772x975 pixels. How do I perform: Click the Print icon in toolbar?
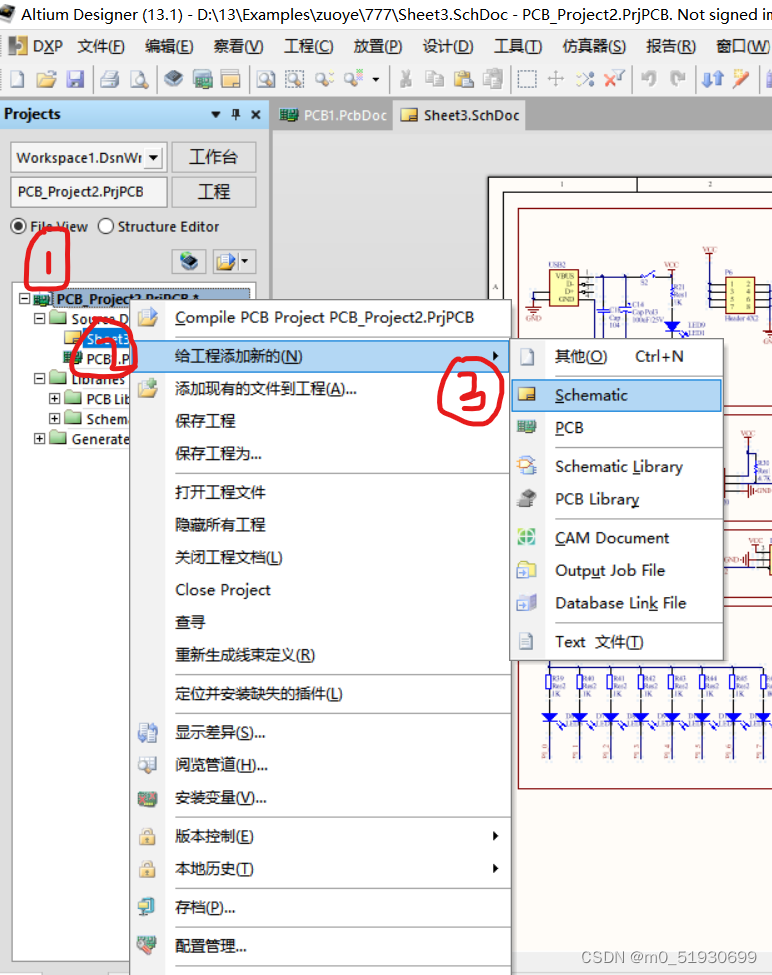[x=110, y=79]
